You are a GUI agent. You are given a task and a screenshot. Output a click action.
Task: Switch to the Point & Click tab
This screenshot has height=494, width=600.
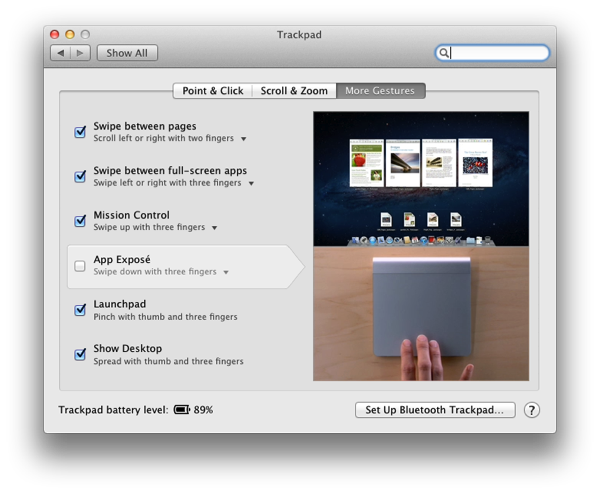coord(213,91)
